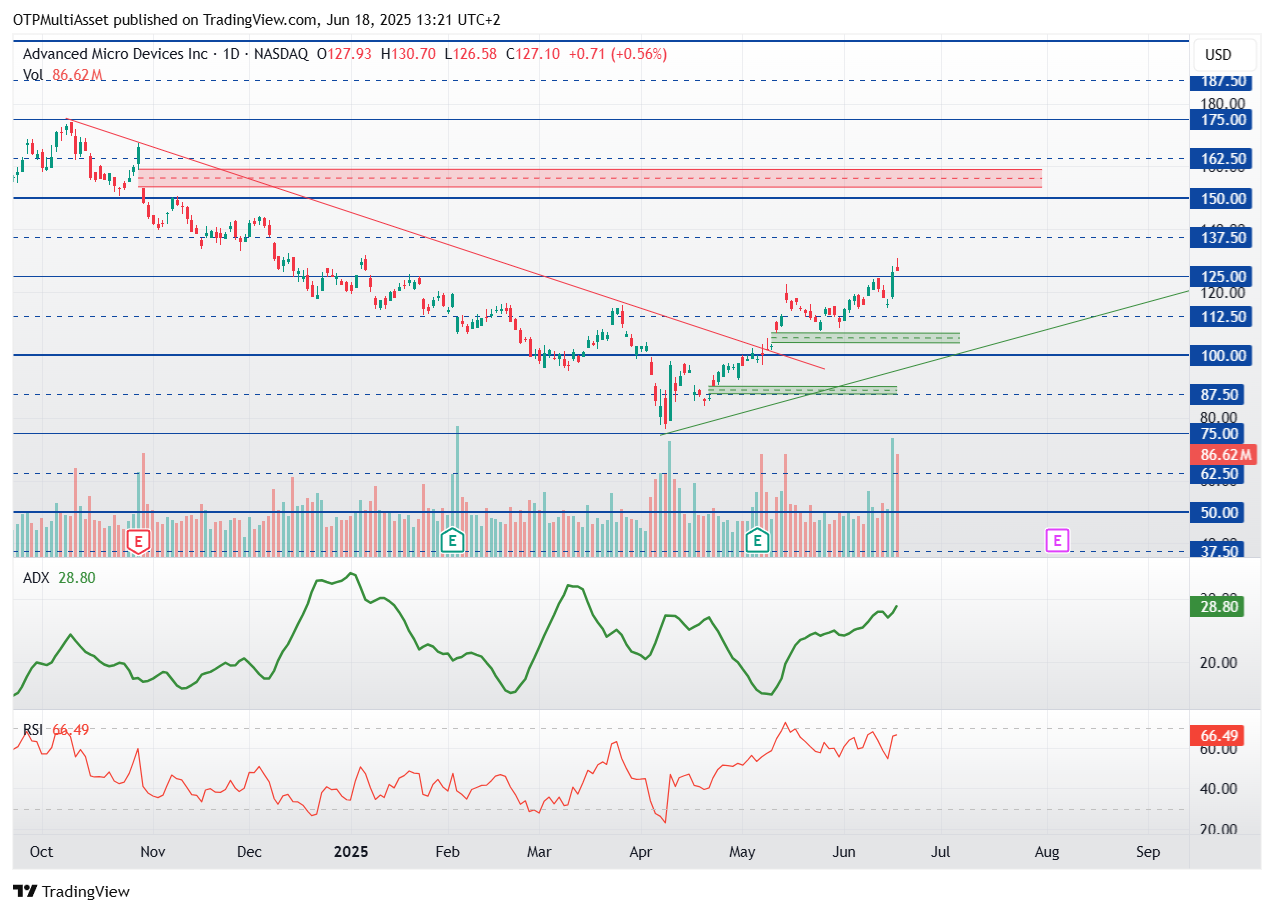The image size is (1274, 913).
Task: Click the 162.50 price level label
Action: click(1223, 159)
